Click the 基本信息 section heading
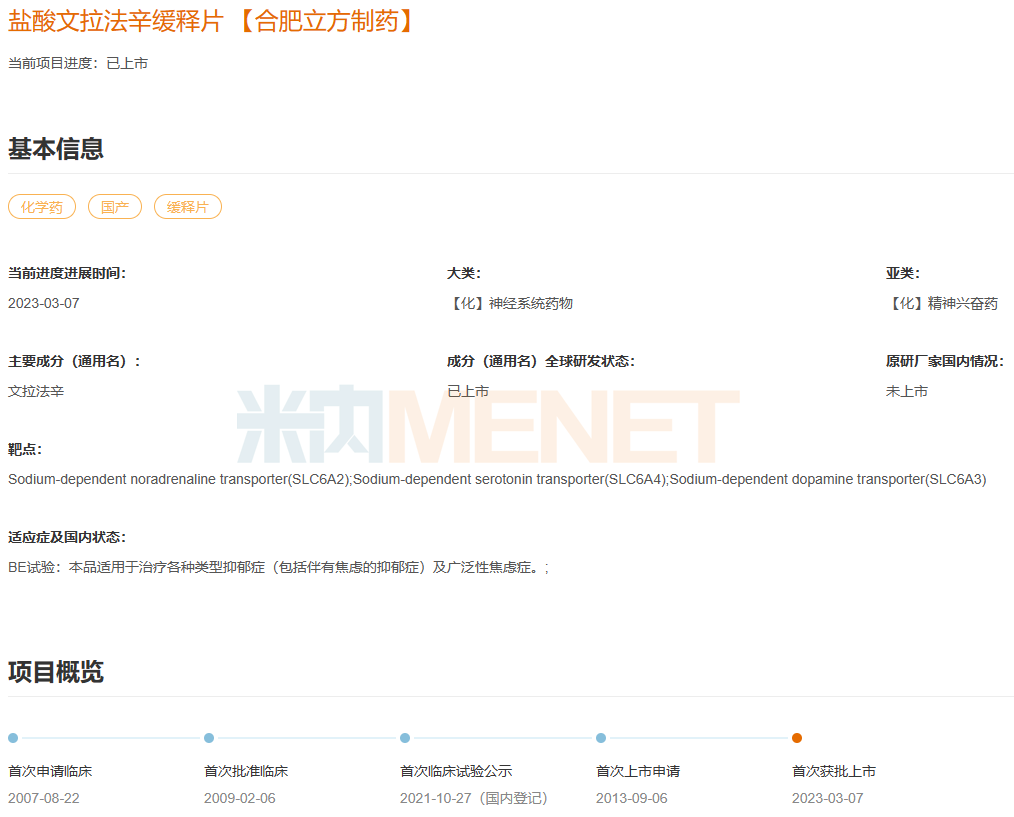Viewport: 1014px width, 817px height. coord(56,149)
